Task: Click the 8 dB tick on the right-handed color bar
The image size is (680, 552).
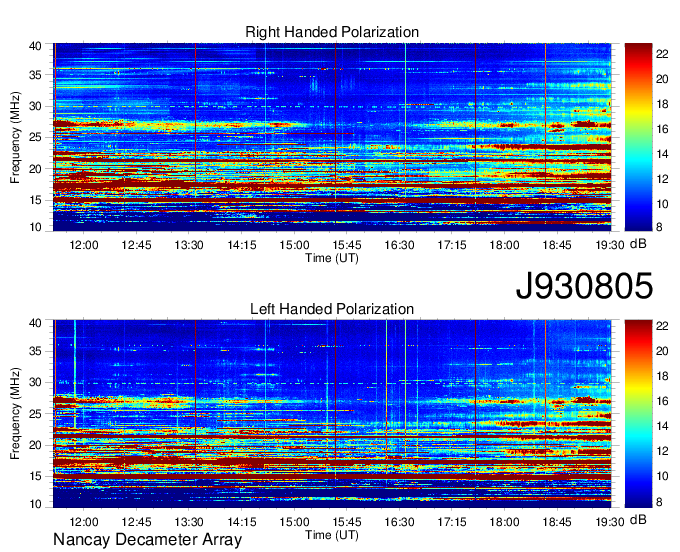Action: click(659, 227)
